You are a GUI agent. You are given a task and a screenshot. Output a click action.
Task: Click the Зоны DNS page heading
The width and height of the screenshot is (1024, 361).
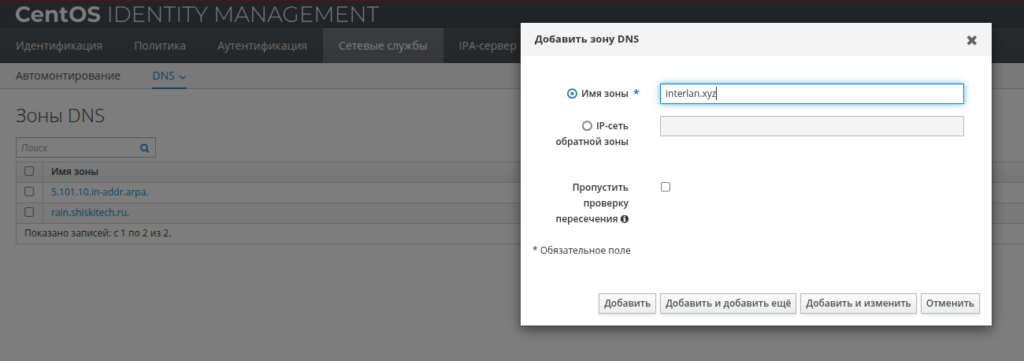pyautogui.click(x=60, y=116)
